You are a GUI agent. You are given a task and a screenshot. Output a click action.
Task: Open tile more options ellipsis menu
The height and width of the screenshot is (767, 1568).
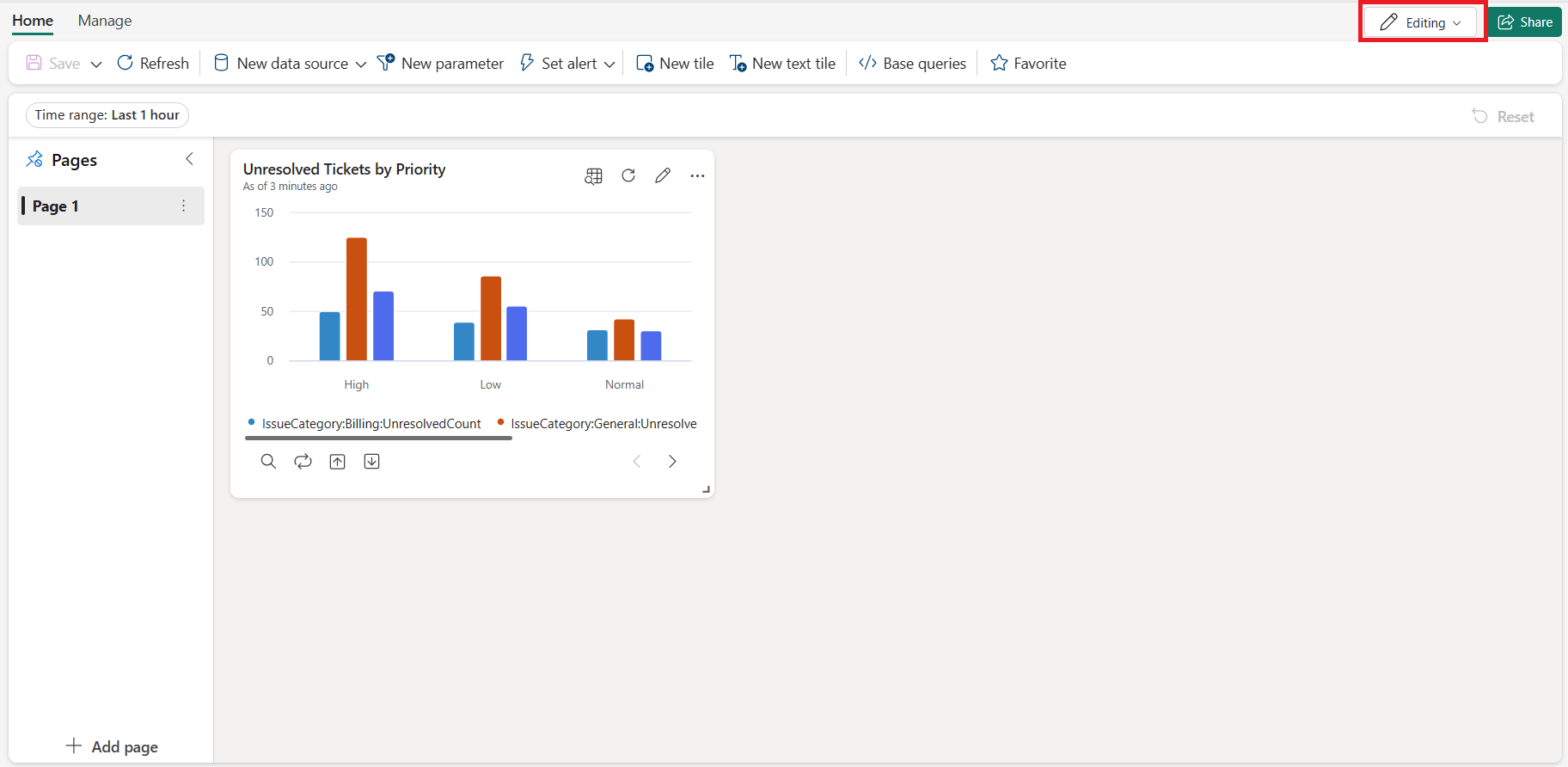coord(697,175)
